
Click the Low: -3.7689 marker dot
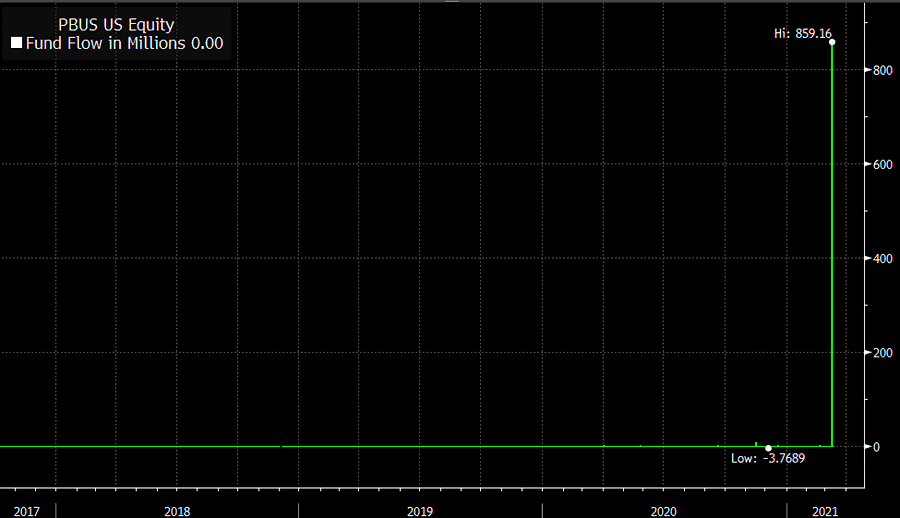(768, 448)
